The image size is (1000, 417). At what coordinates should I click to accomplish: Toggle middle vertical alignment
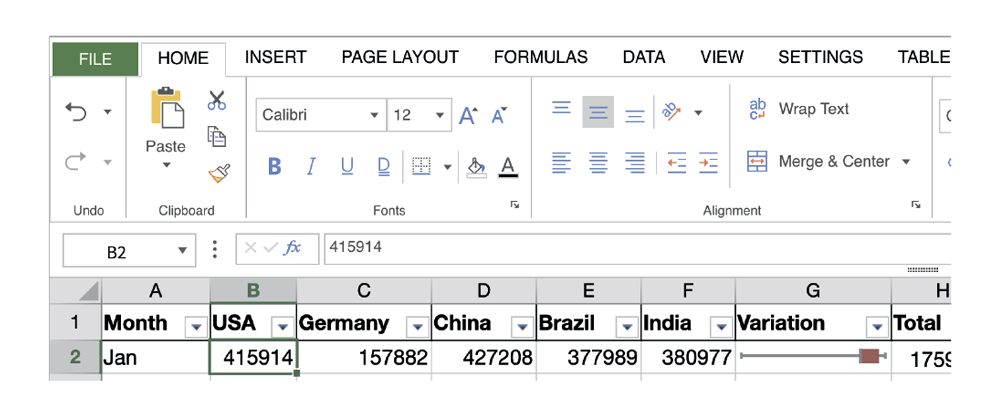pos(598,111)
